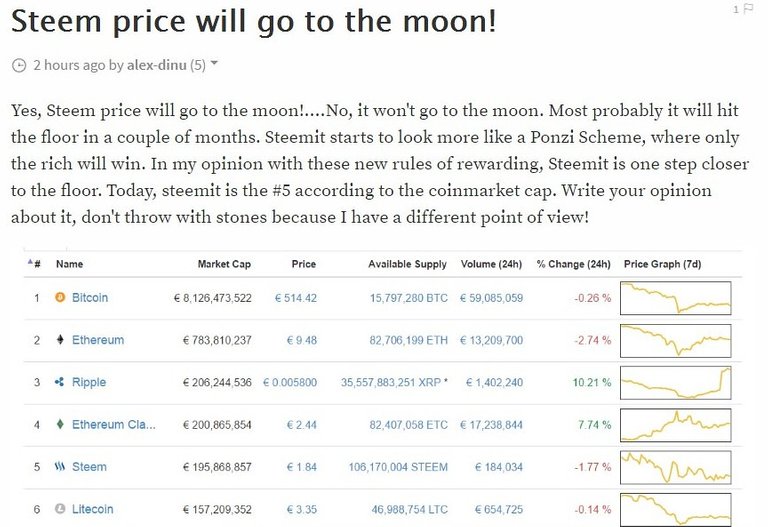
Task: Click the Ethereum diamond icon
Action: (x=60, y=340)
